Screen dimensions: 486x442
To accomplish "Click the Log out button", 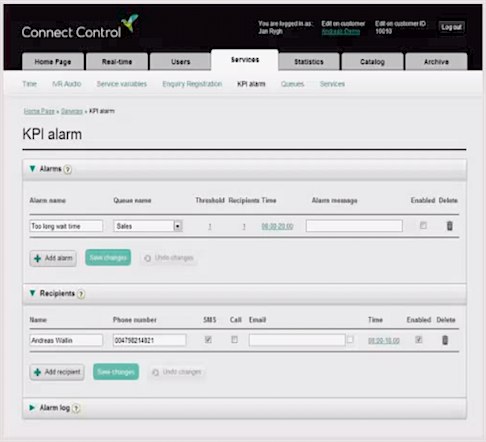I will click(x=451, y=27).
